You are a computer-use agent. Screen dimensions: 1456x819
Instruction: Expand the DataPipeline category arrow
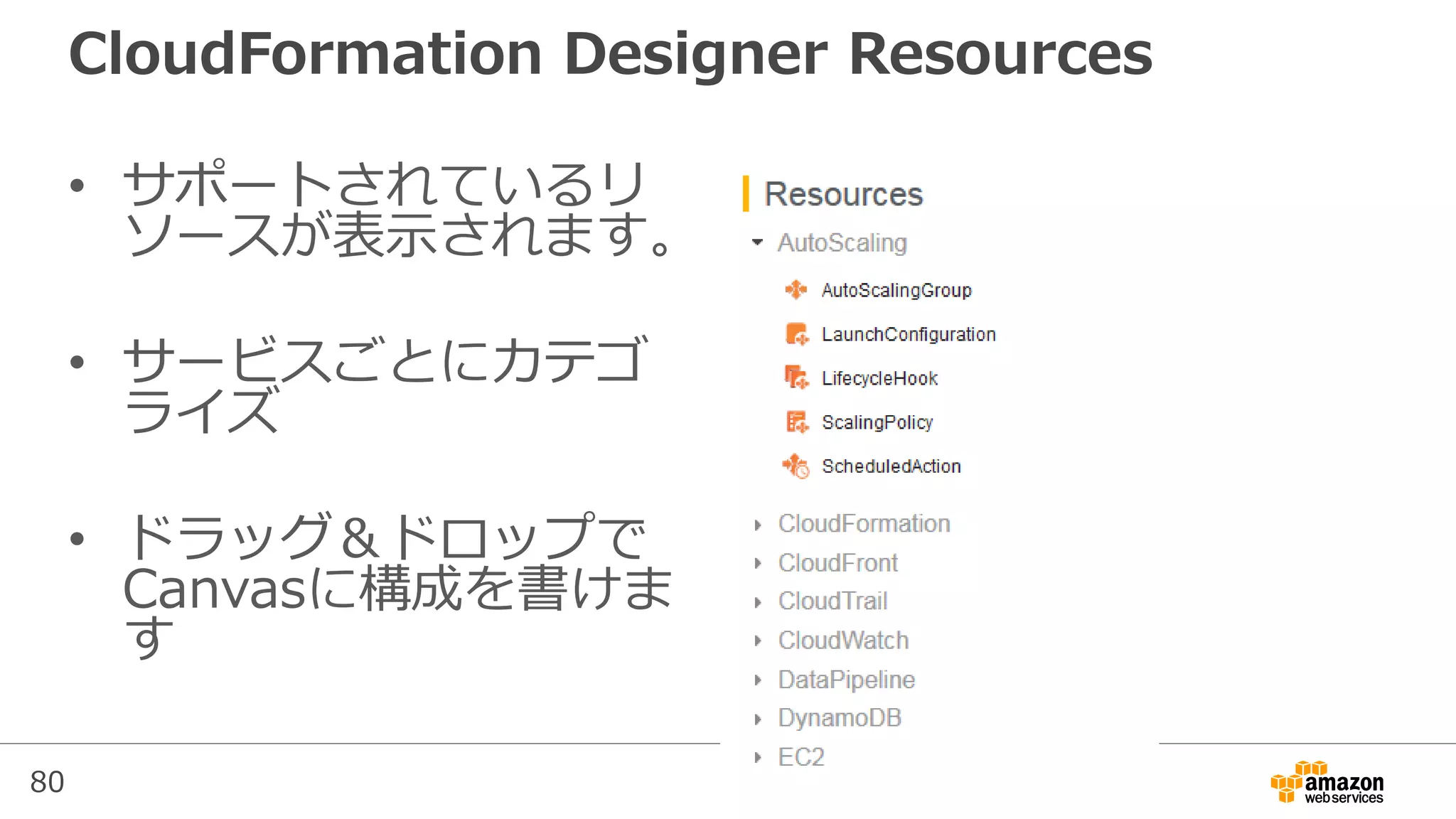tap(758, 680)
